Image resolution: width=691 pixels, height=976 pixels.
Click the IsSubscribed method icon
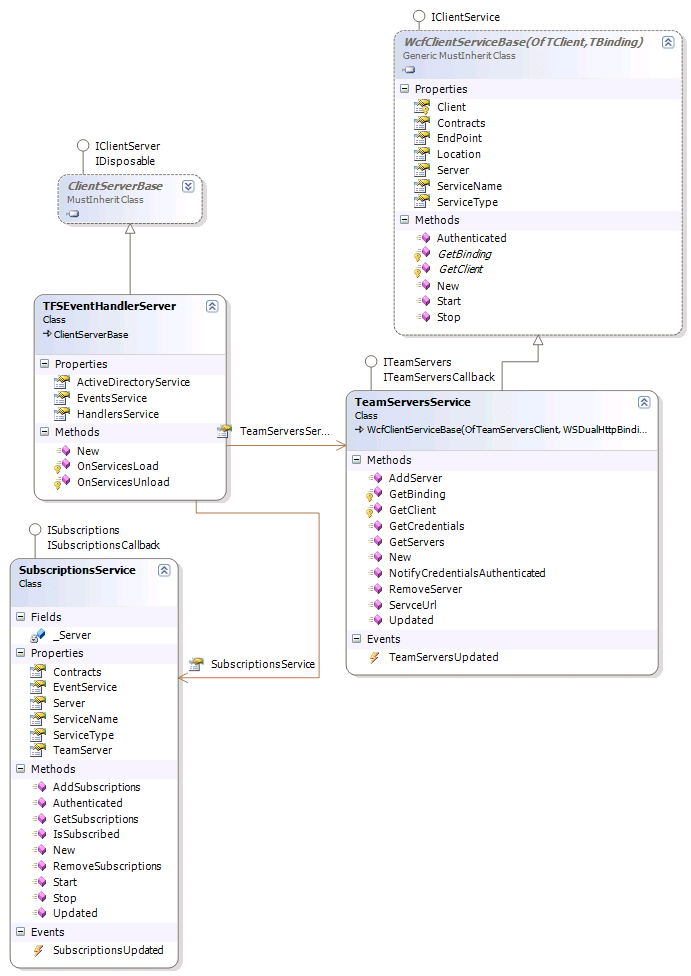pyautogui.click(x=39, y=834)
